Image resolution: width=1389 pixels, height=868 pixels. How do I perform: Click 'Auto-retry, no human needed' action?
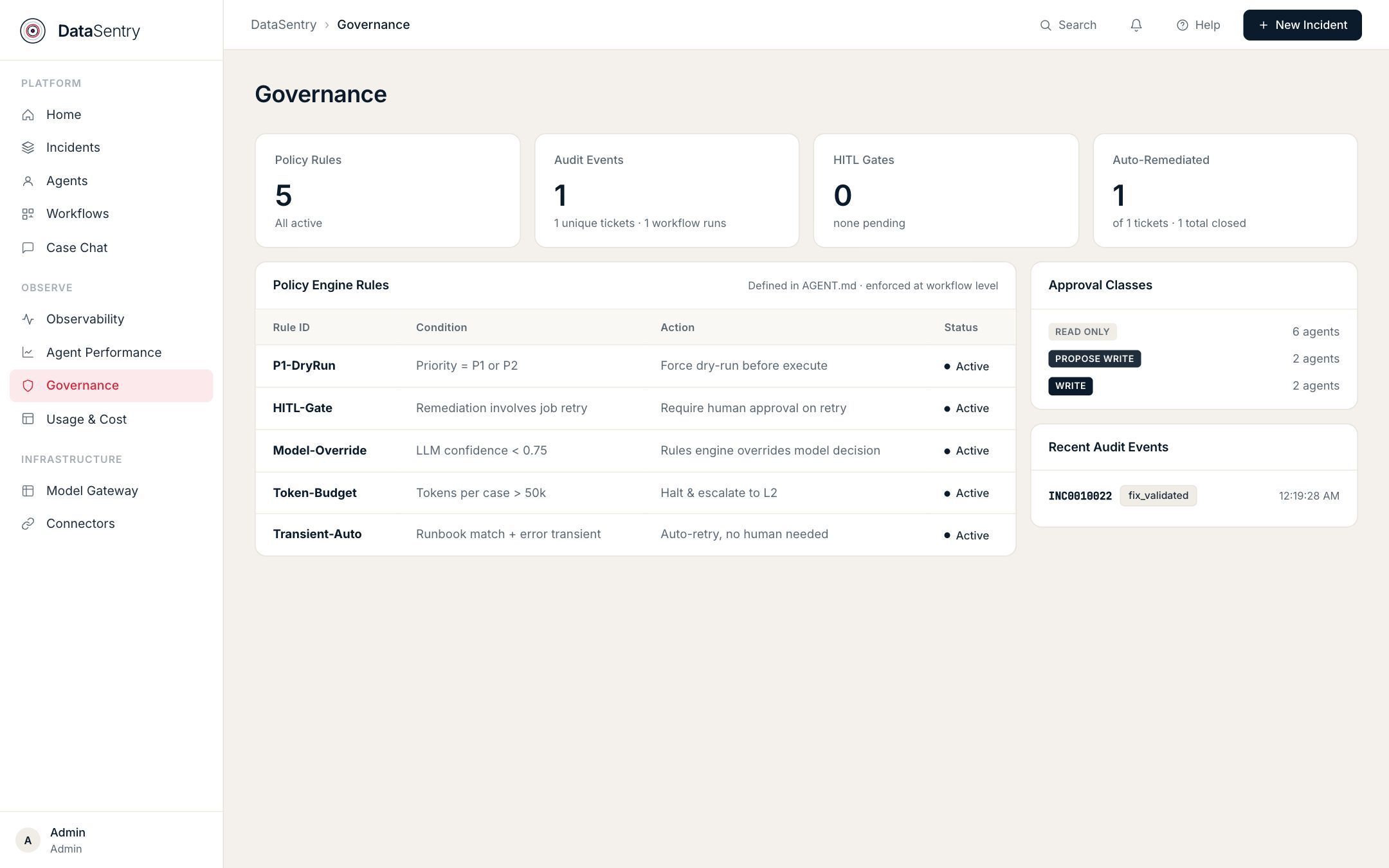(744, 534)
